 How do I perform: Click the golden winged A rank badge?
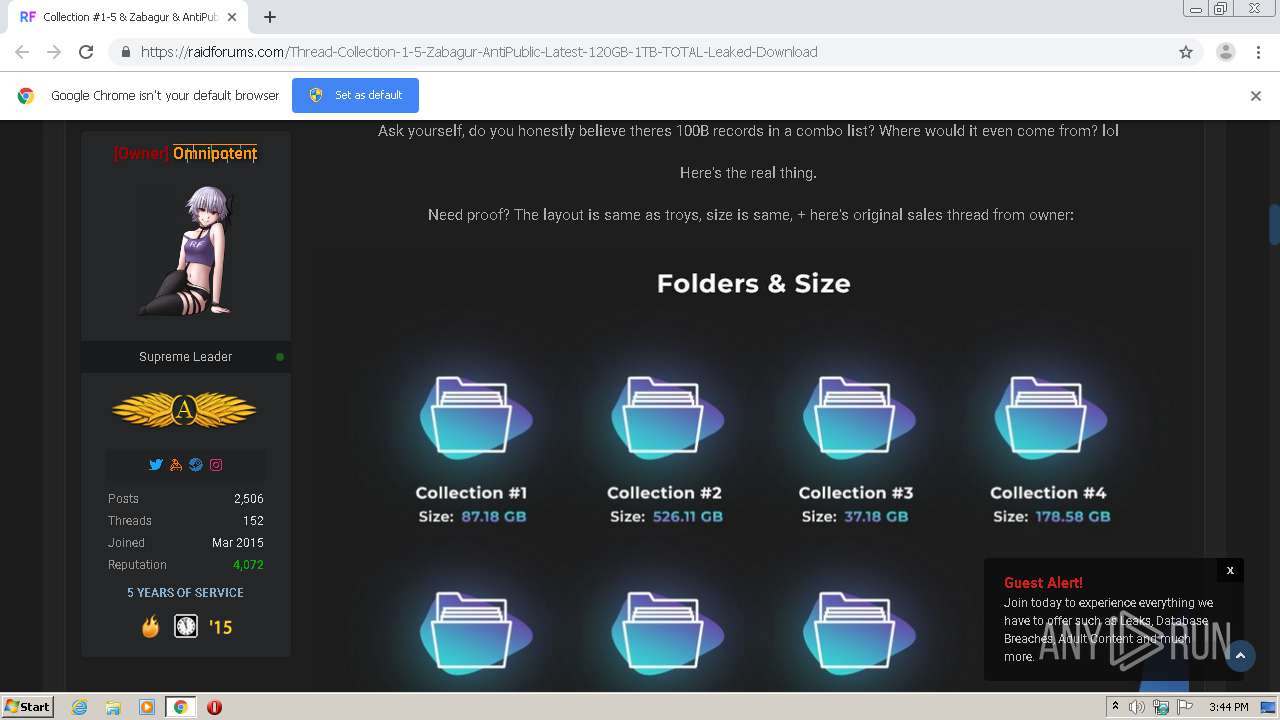pyautogui.click(x=184, y=410)
